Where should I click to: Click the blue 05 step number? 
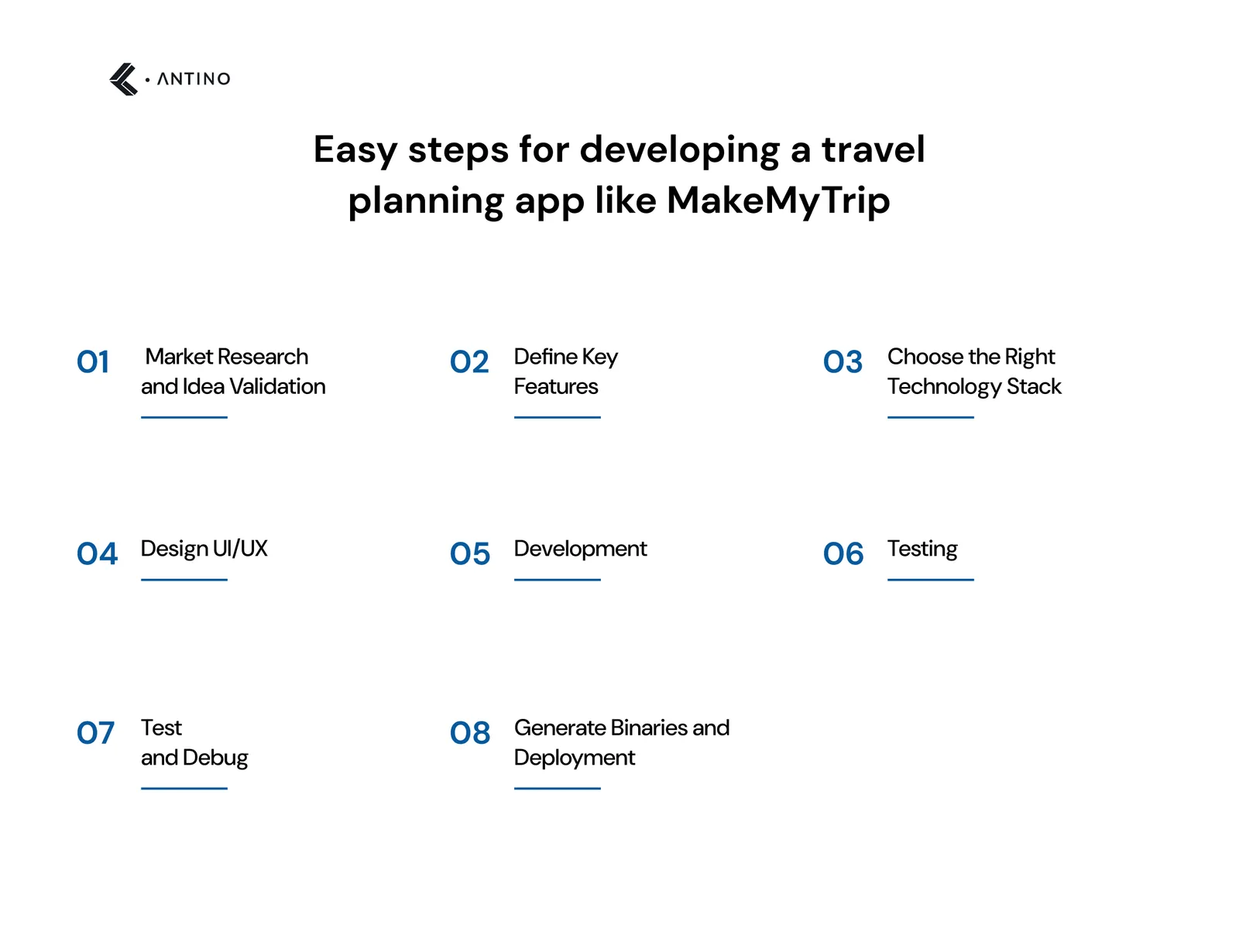point(470,553)
